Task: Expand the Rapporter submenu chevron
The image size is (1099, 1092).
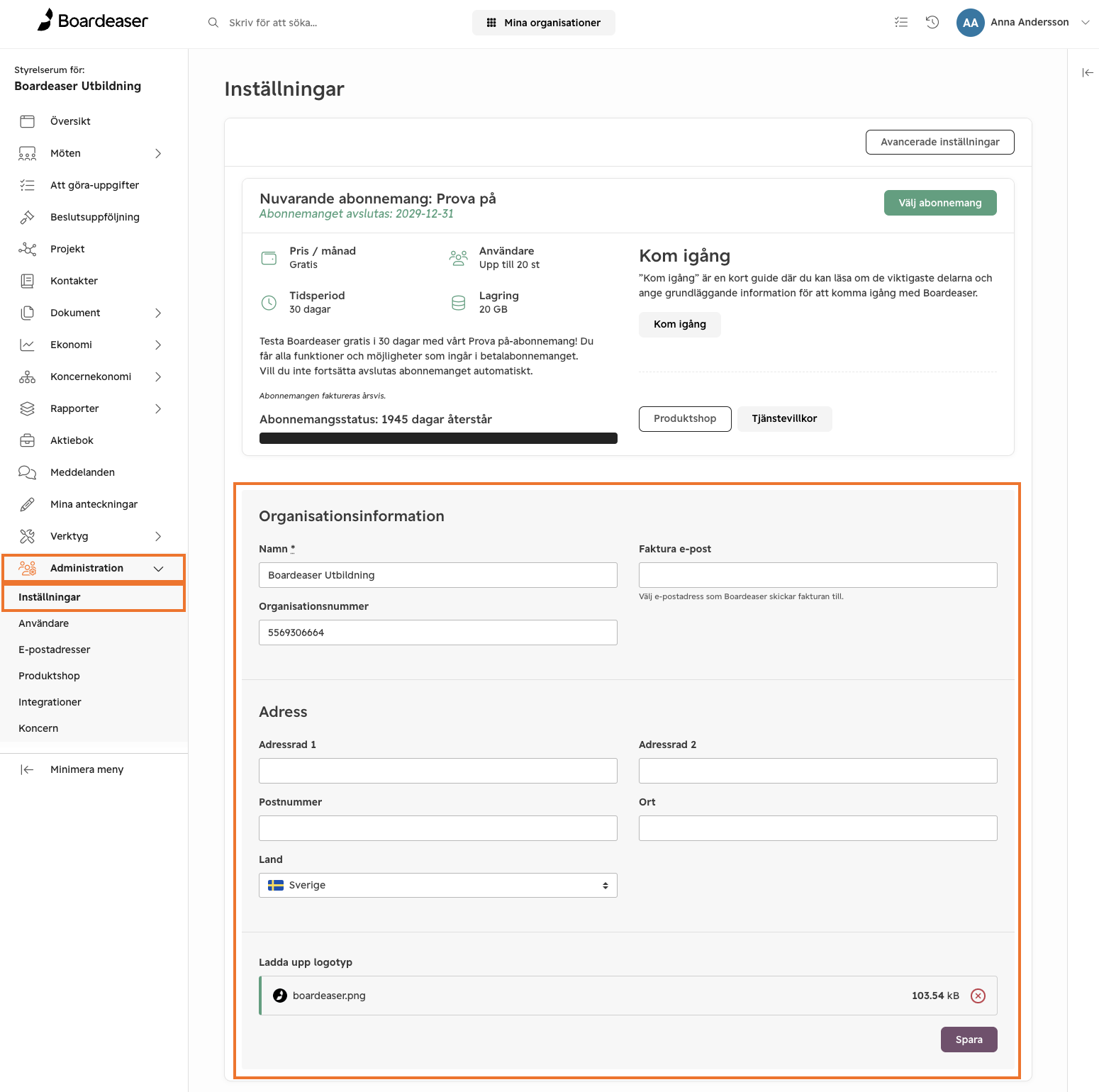Action: point(158,408)
